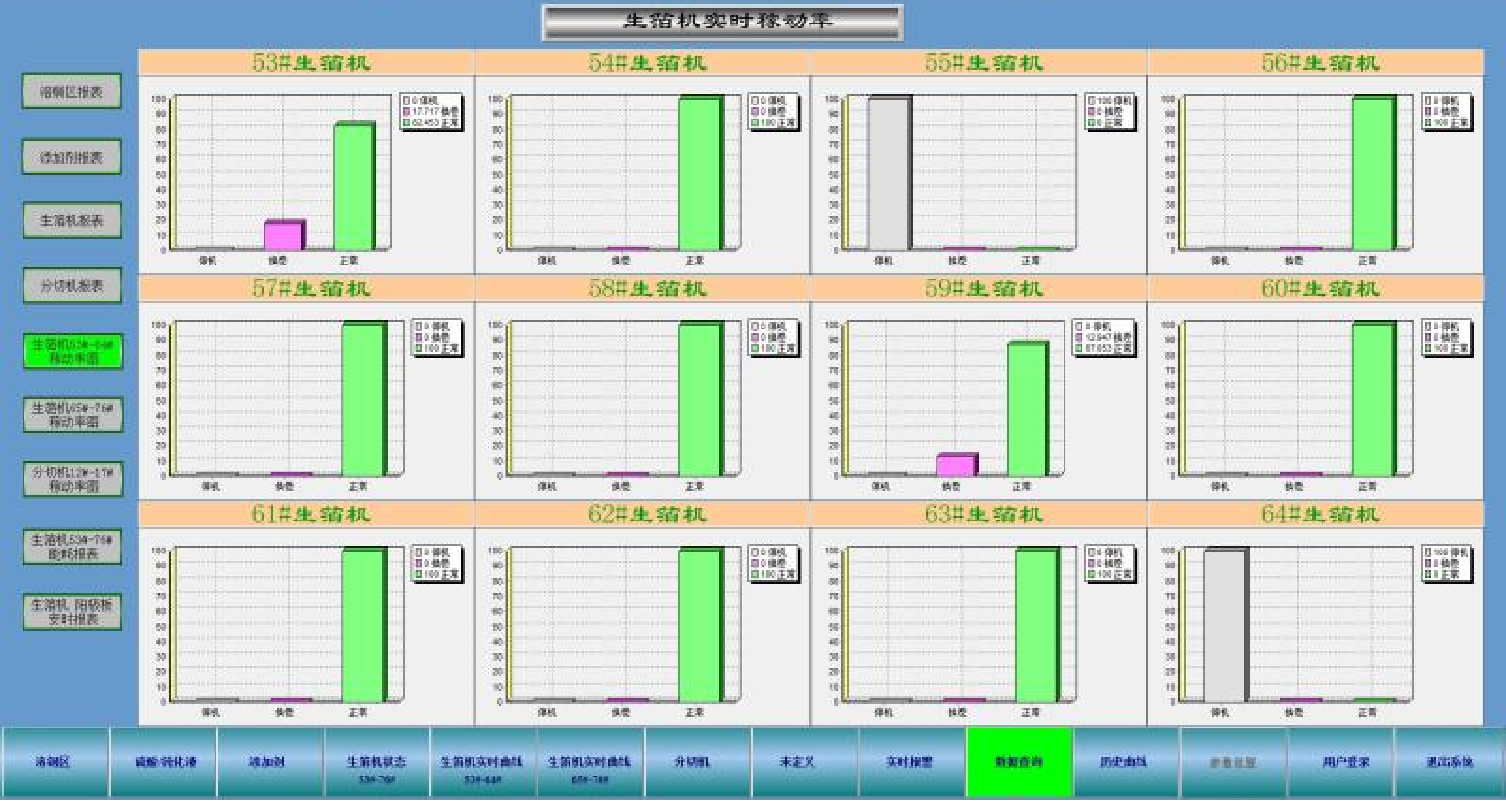Click the legend box of 64# chart
The width and height of the screenshot is (1506, 801).
[x=1447, y=564]
